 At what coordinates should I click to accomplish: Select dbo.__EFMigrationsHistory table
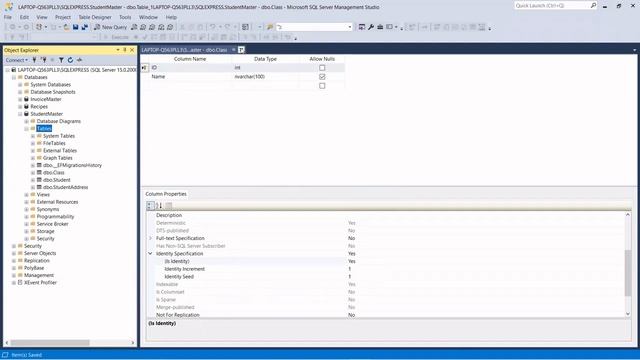tap(72, 165)
